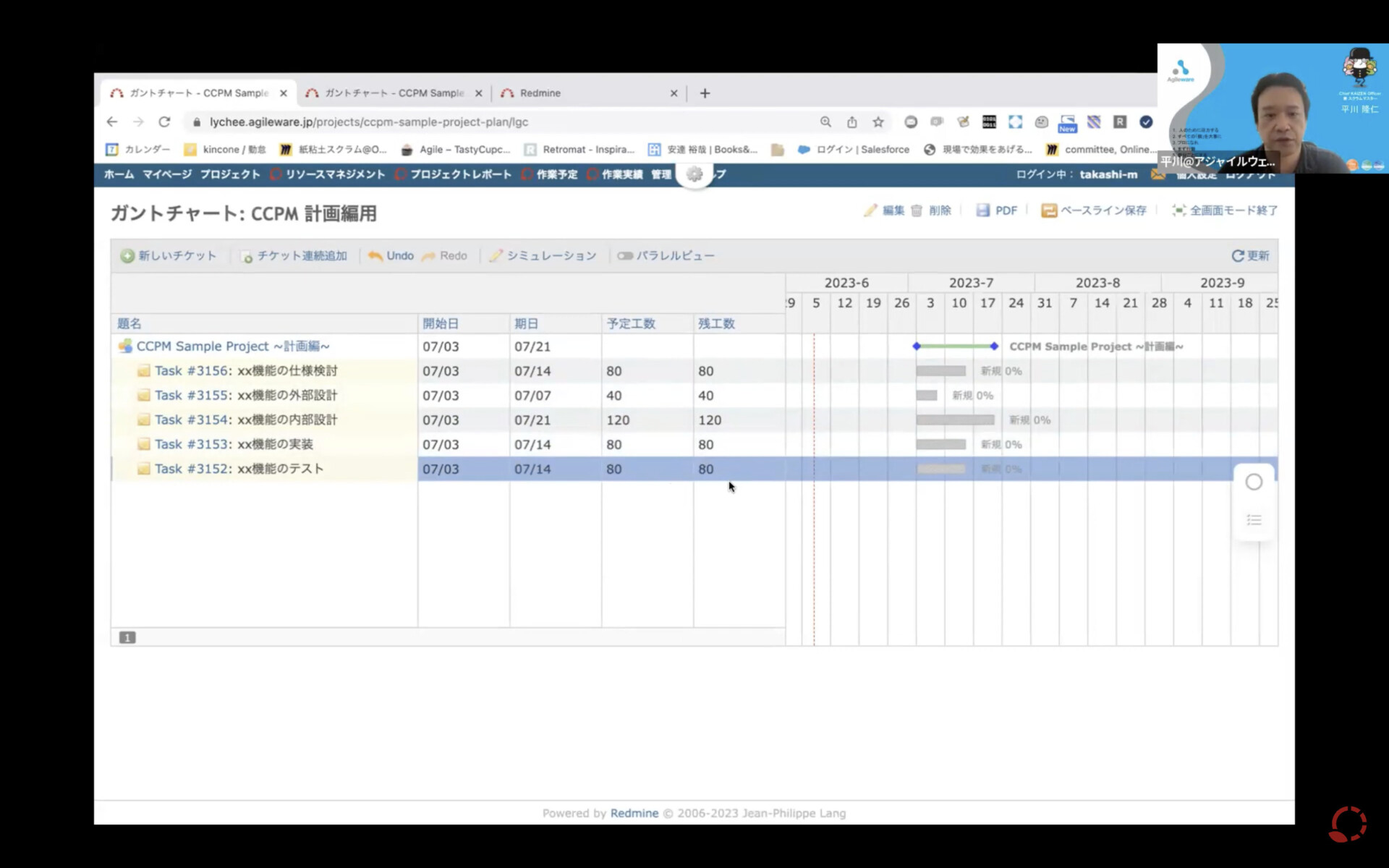Click チケット連続追加 to add tickets continuously

(294, 255)
